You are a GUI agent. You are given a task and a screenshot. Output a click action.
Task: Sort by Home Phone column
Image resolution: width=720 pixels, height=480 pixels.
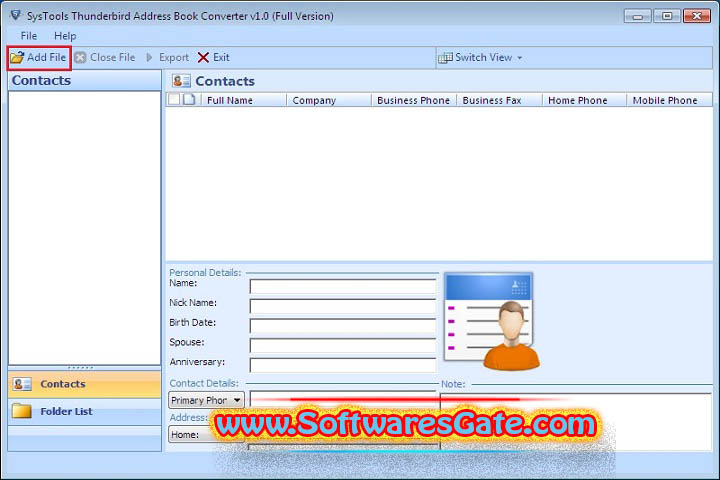pos(584,100)
